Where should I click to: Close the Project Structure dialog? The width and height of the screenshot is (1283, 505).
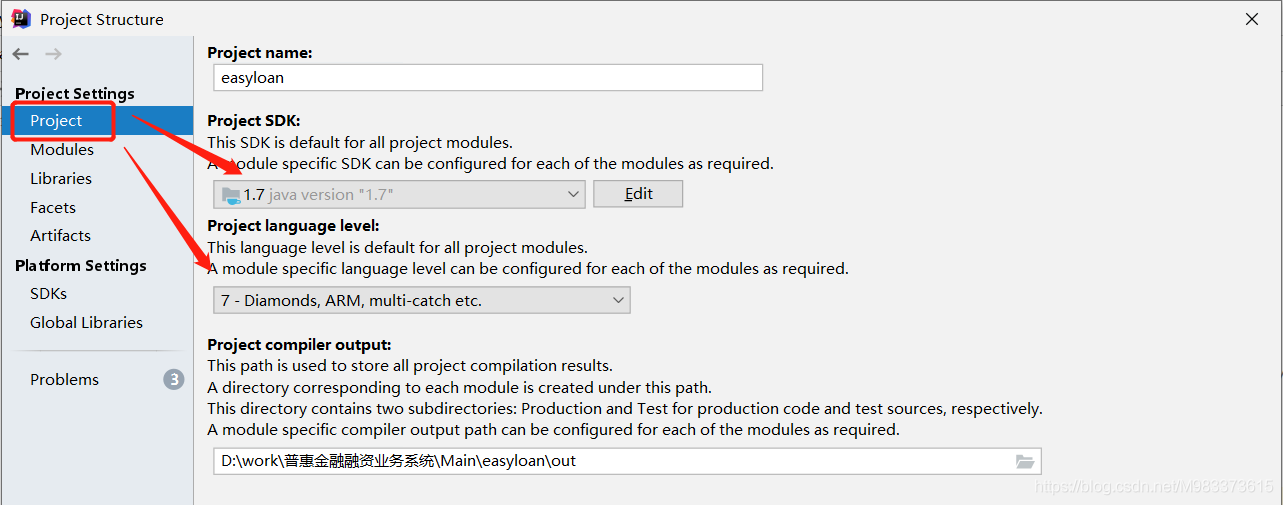click(1251, 19)
